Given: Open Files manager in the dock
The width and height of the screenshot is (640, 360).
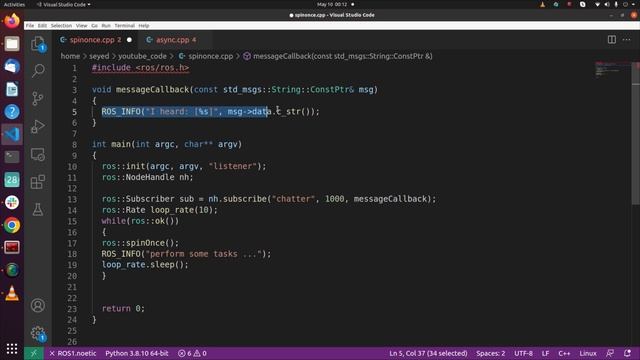Looking at the screenshot, I should (x=12, y=44).
